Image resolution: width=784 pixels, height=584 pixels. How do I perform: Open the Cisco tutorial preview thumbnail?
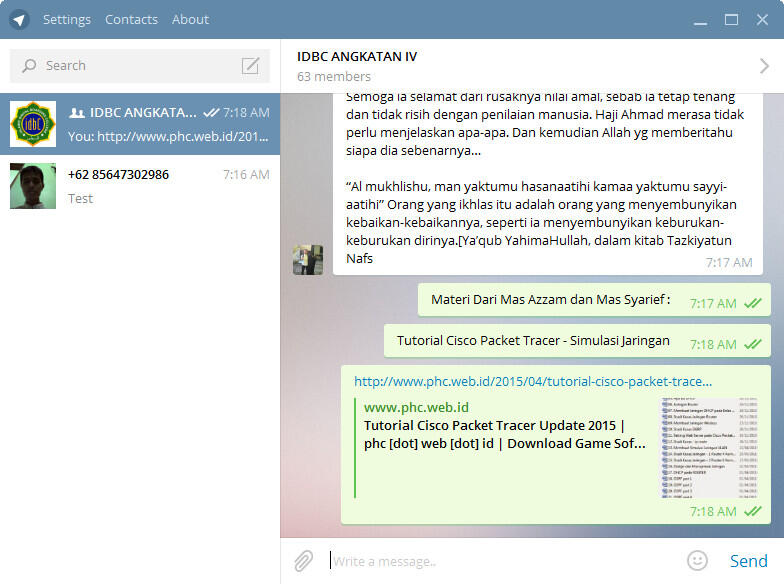pyautogui.click(x=709, y=448)
